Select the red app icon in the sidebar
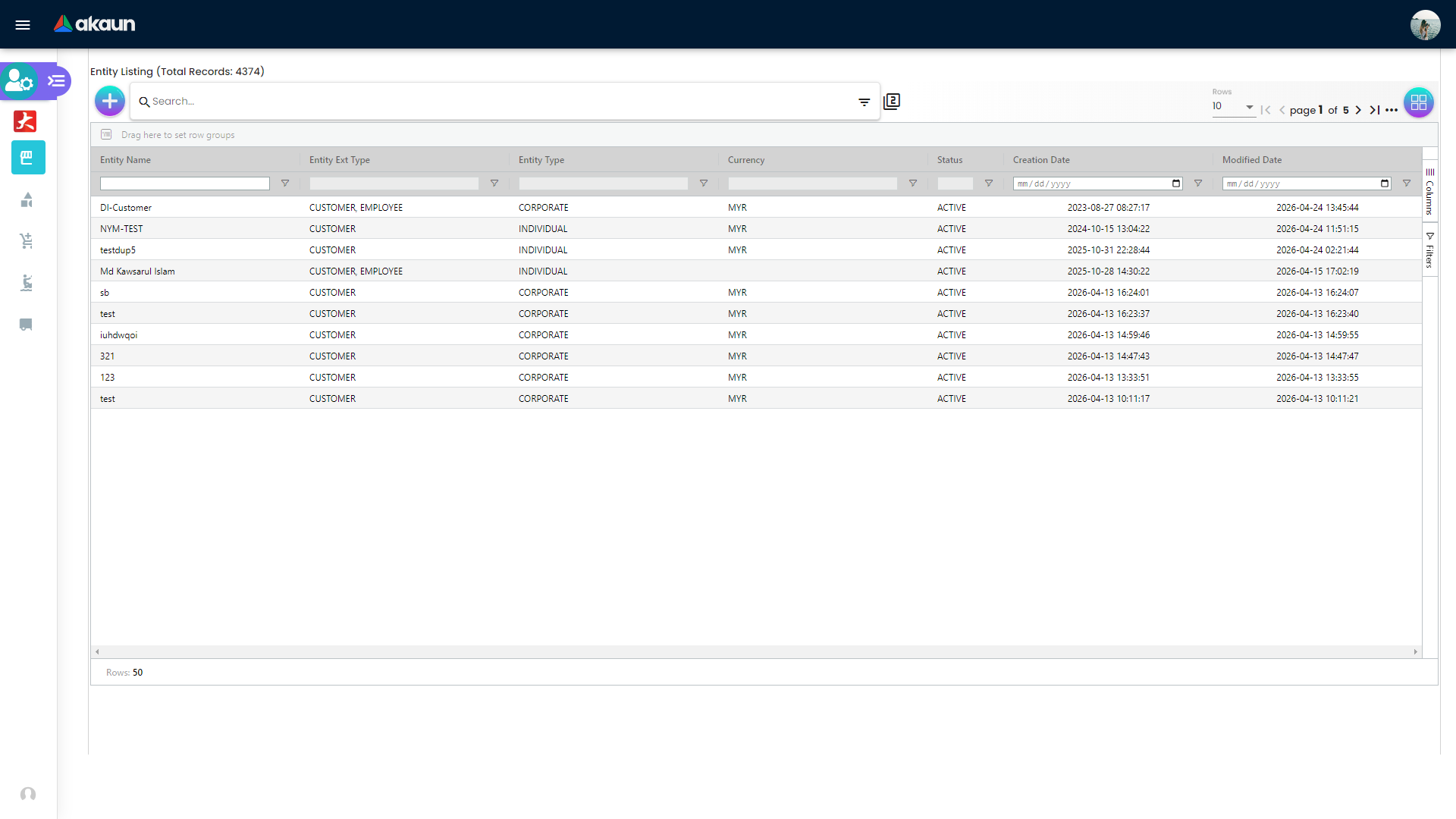Image resolution: width=1456 pixels, height=819 pixels. [x=25, y=121]
